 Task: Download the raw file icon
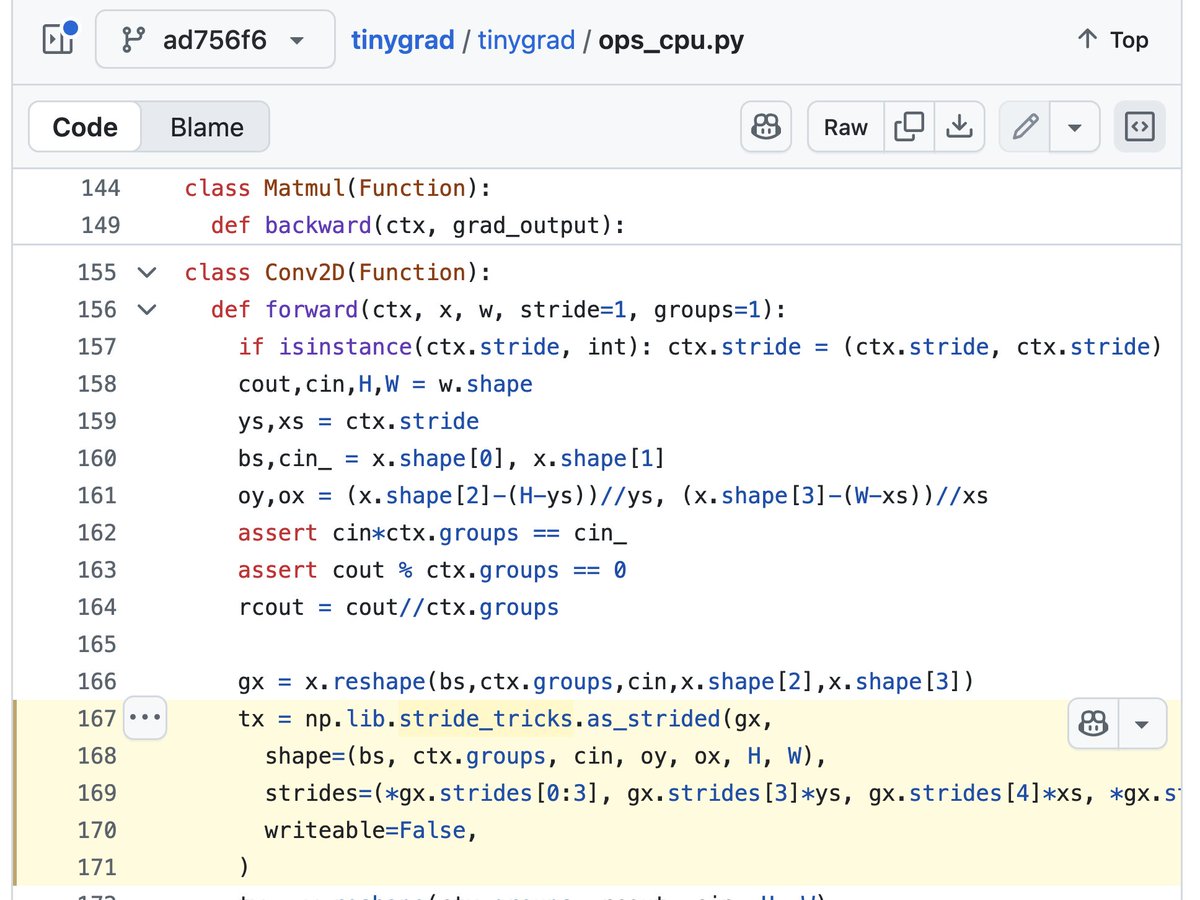[959, 127]
